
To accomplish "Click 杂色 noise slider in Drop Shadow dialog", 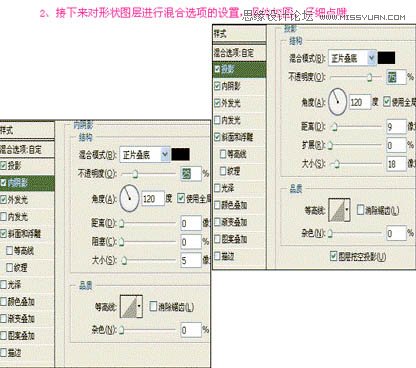I will pyautogui.click(x=355, y=233).
